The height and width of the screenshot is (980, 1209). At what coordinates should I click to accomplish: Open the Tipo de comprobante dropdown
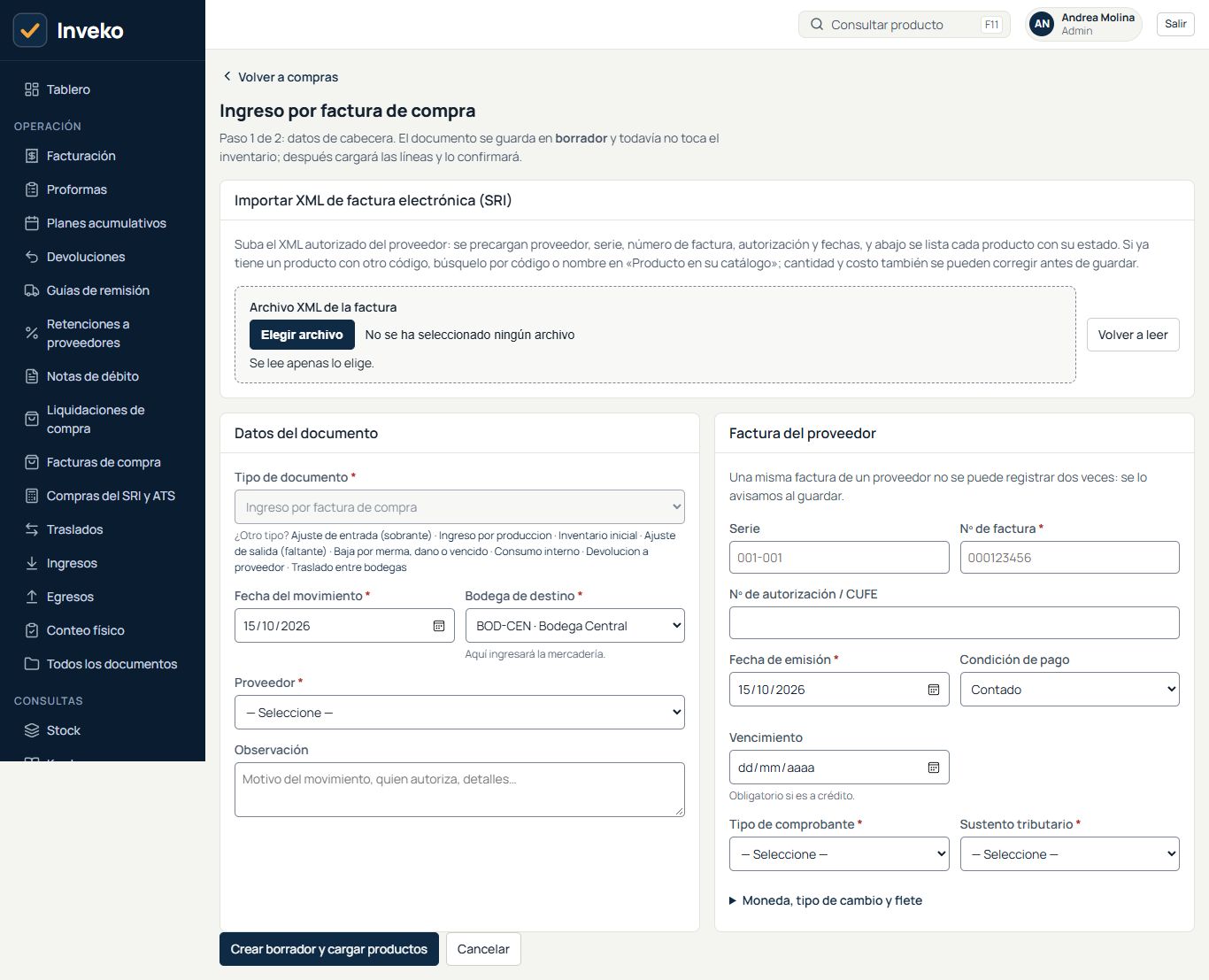839,854
